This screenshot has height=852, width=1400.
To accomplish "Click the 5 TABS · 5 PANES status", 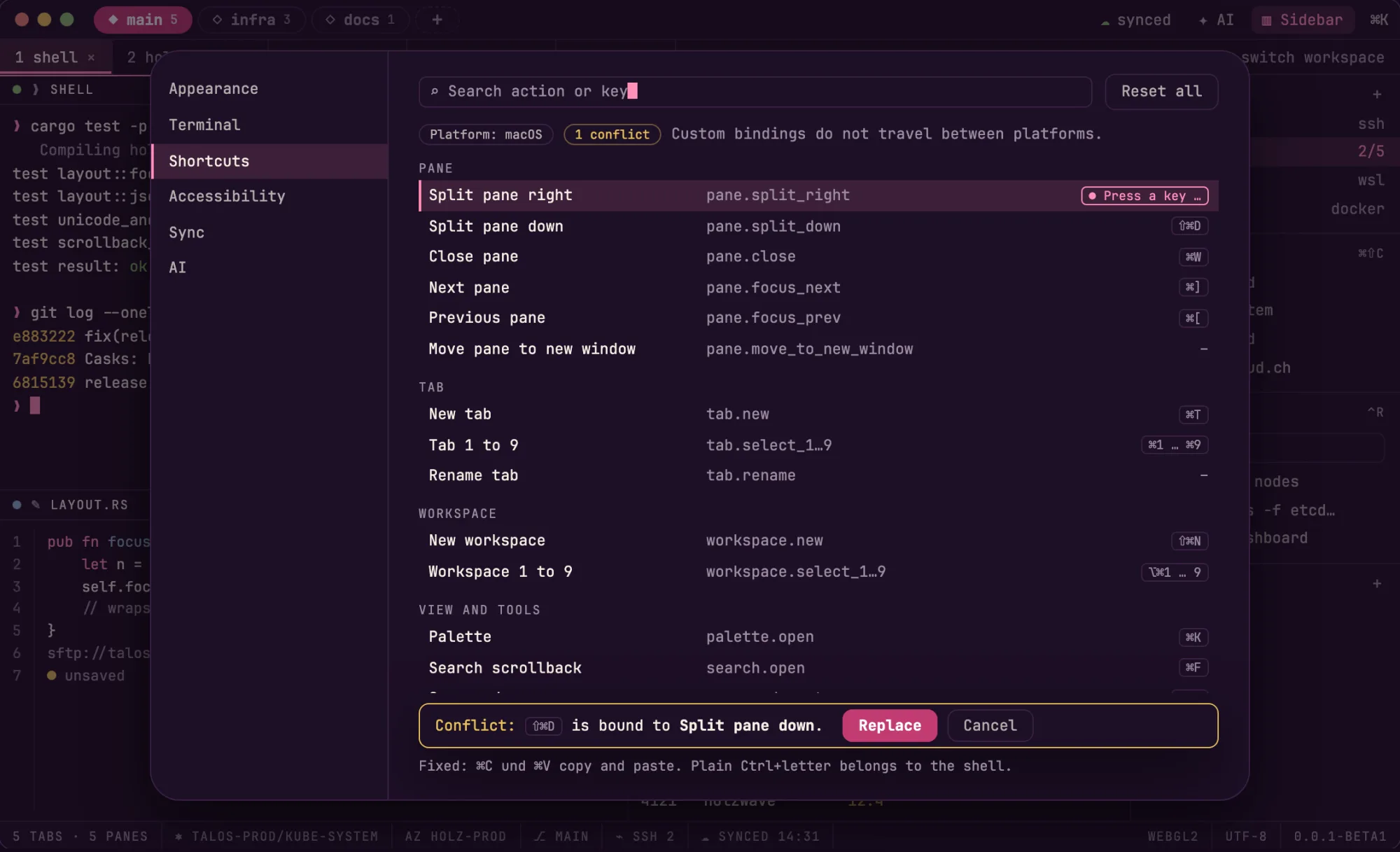I will [x=80, y=837].
